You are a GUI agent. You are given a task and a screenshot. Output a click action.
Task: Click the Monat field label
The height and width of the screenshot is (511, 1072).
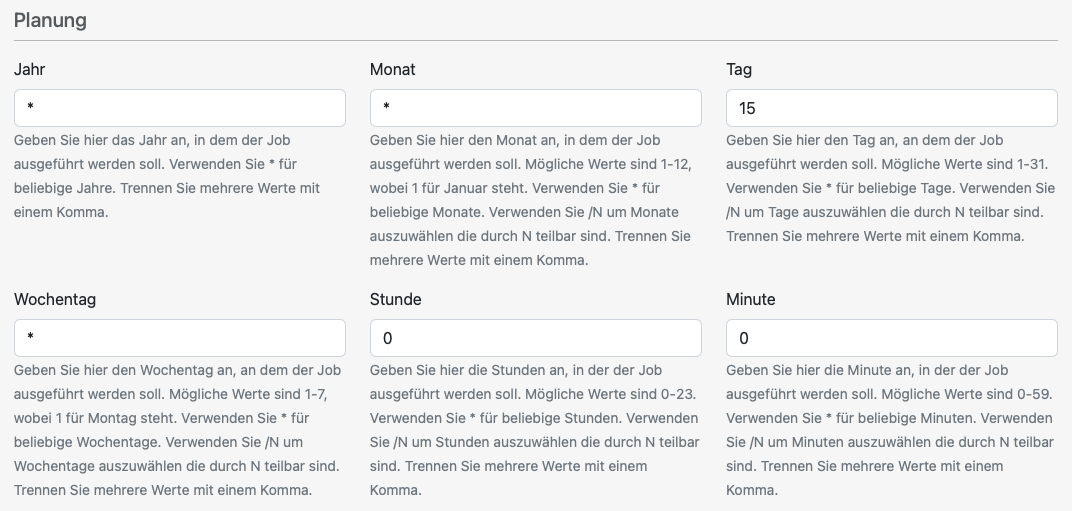(393, 70)
